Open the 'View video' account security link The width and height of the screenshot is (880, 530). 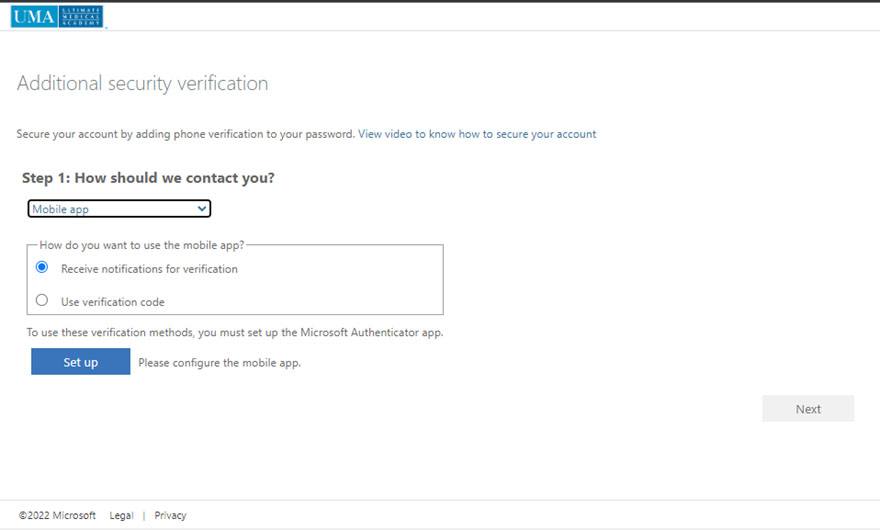(x=476, y=134)
